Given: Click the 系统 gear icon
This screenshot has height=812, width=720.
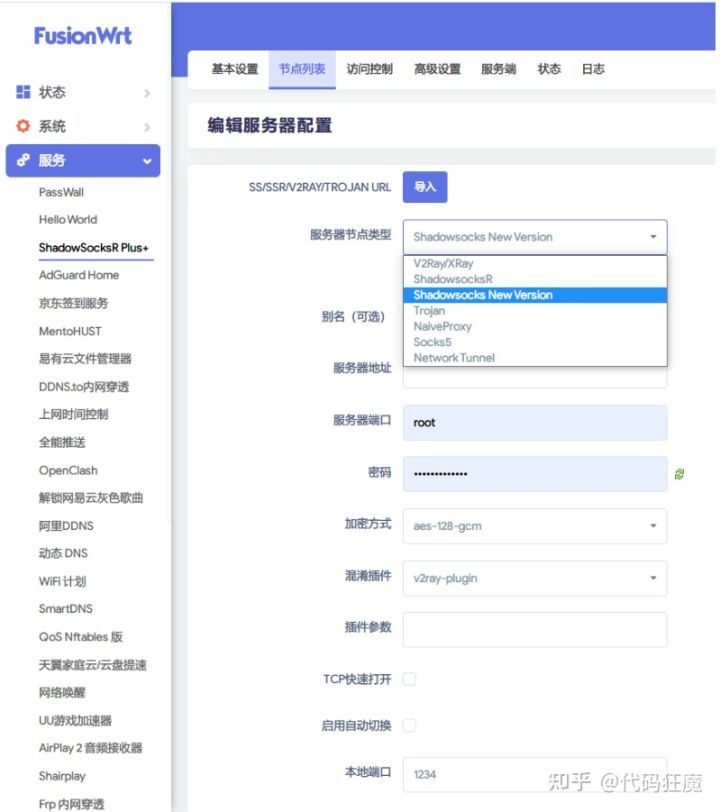Looking at the screenshot, I should click(23, 126).
